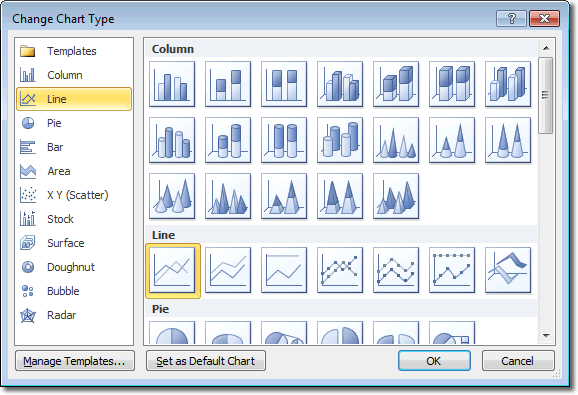Open the Bar chart category
The width and height of the screenshot is (578, 395).
tap(74, 147)
